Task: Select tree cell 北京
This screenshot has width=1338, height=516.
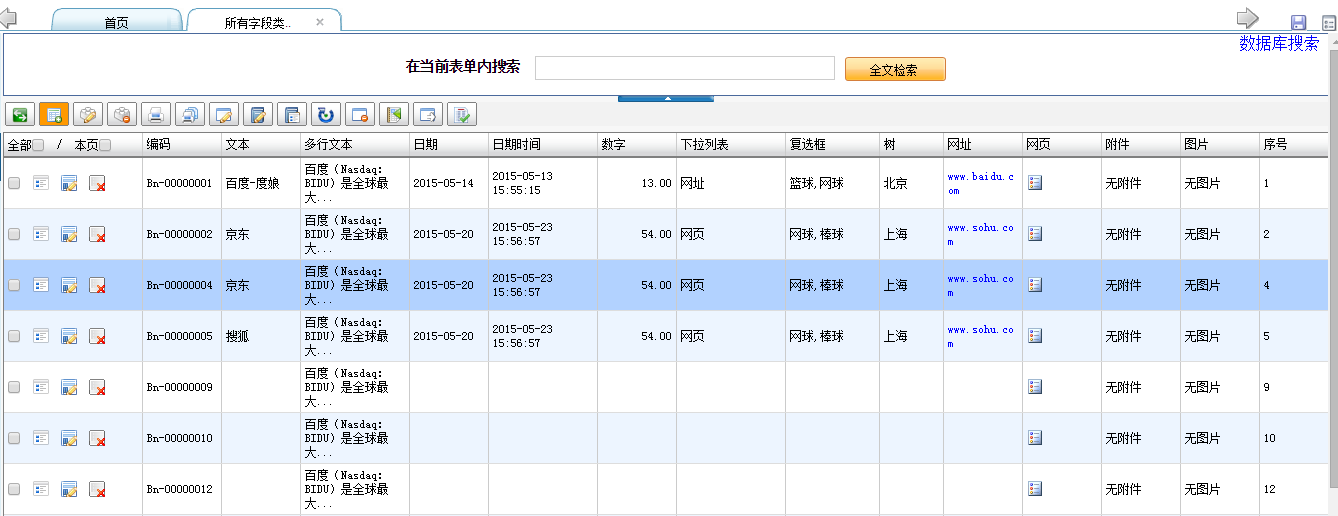Action: (895, 184)
